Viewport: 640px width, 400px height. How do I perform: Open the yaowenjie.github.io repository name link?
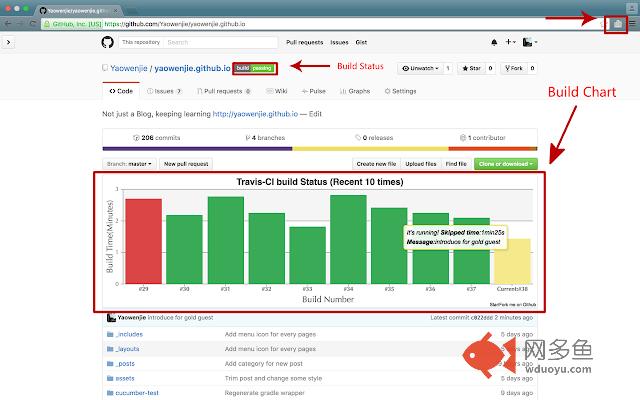click(193, 68)
